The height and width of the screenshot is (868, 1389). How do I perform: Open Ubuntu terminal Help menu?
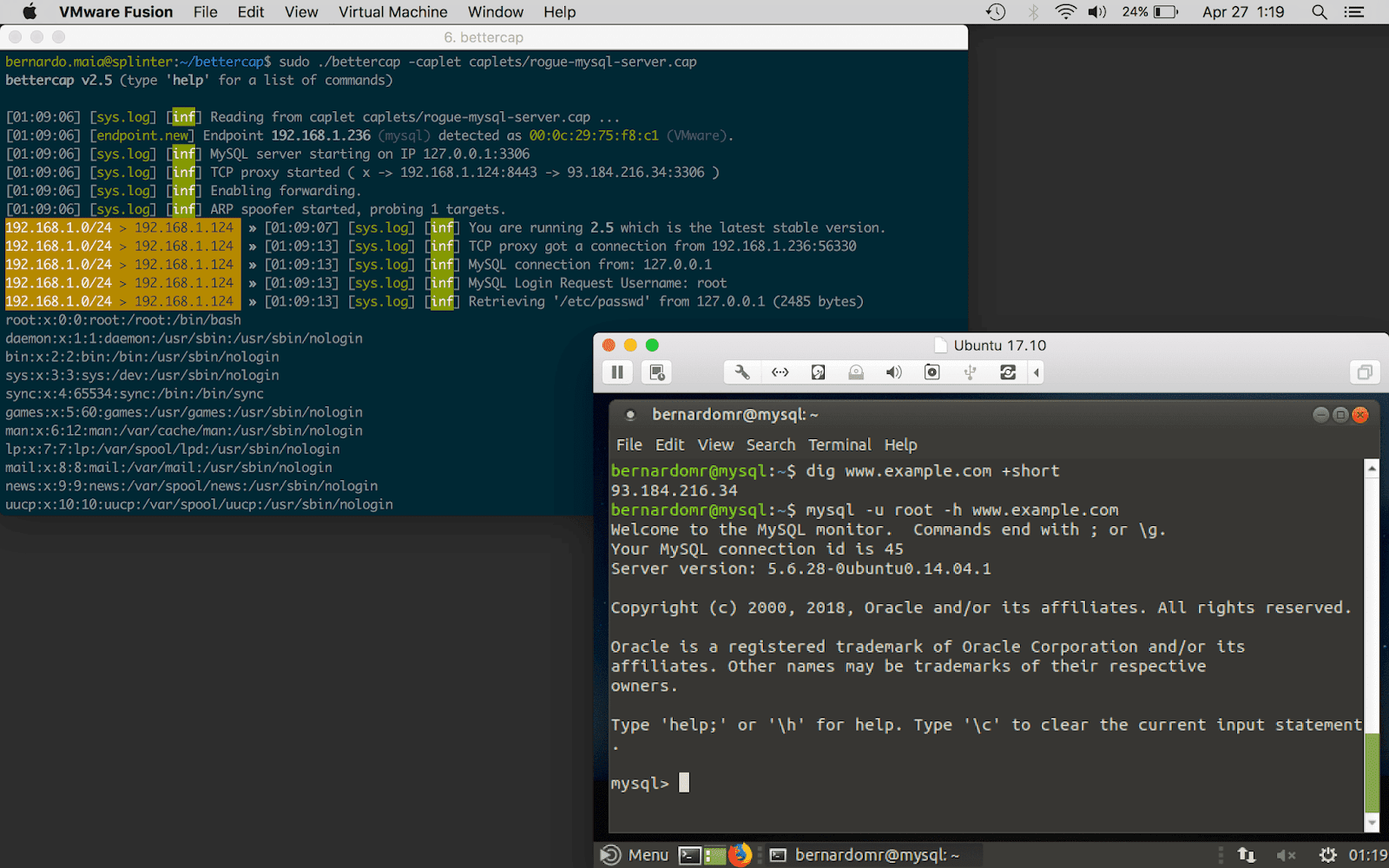tap(900, 444)
